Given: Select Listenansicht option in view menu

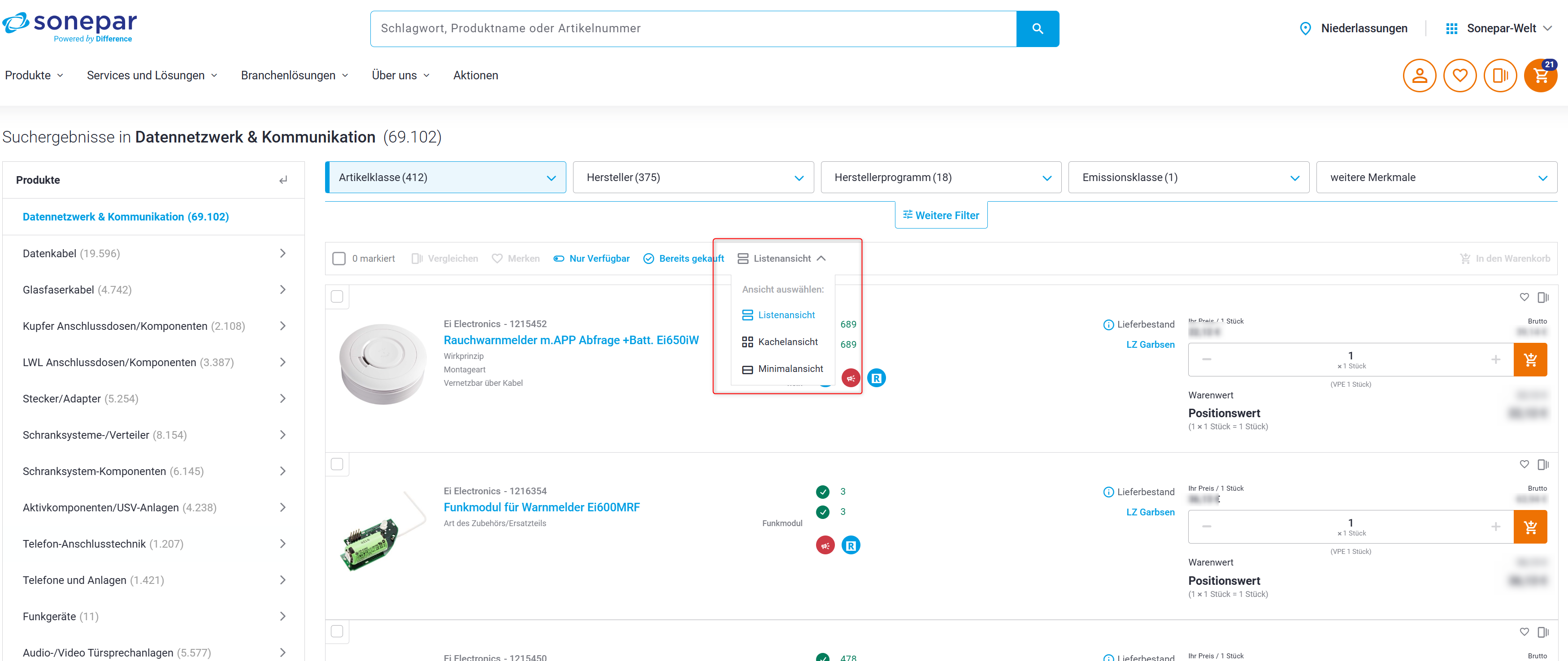Looking at the screenshot, I should 778,315.
